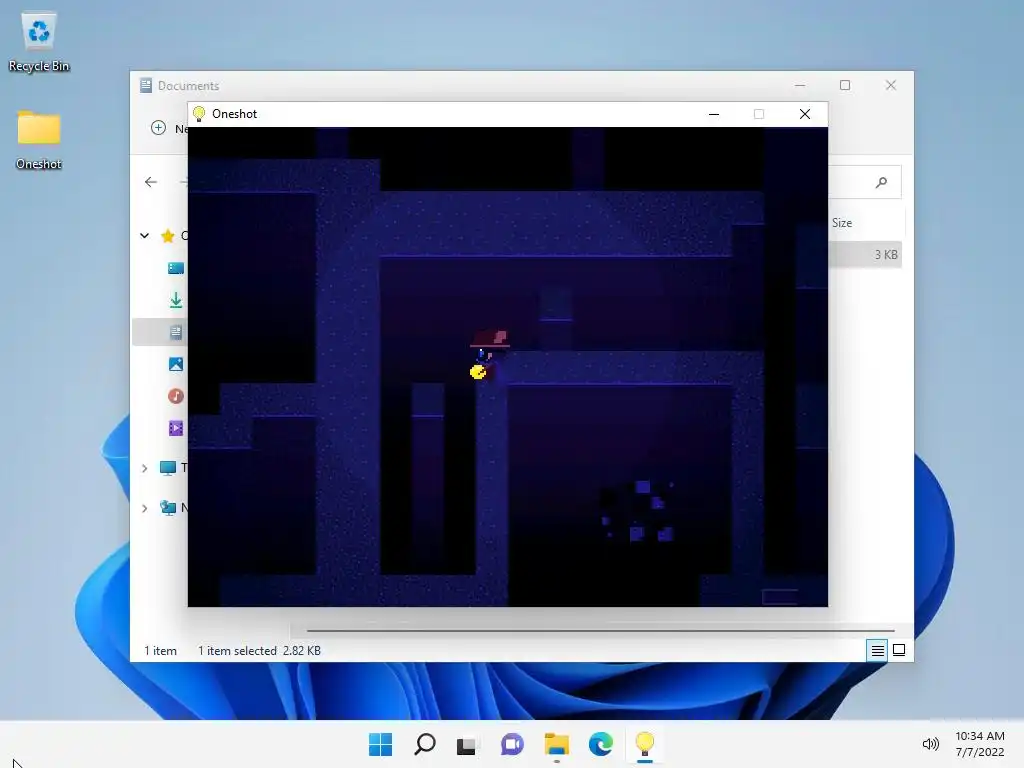Maximize the Documents window
Image resolution: width=1024 pixels, height=768 pixels.
click(845, 86)
